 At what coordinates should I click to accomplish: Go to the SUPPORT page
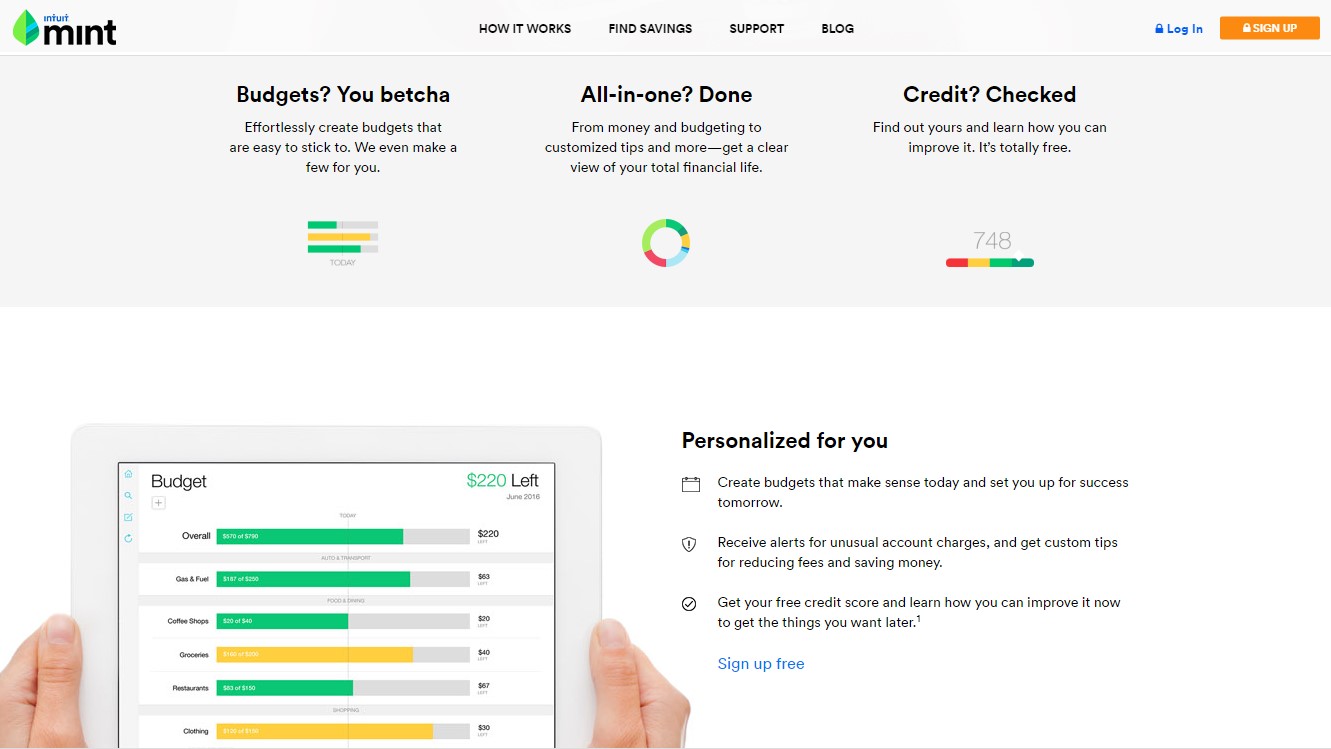click(x=757, y=28)
